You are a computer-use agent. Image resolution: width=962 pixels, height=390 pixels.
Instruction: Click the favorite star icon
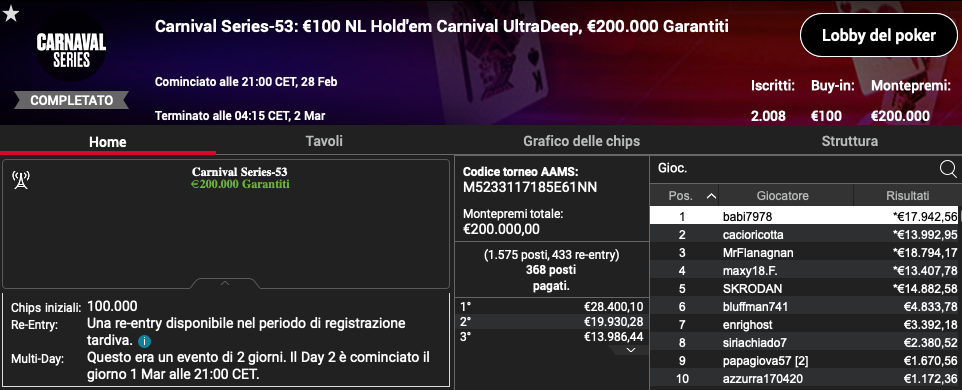(10, 13)
